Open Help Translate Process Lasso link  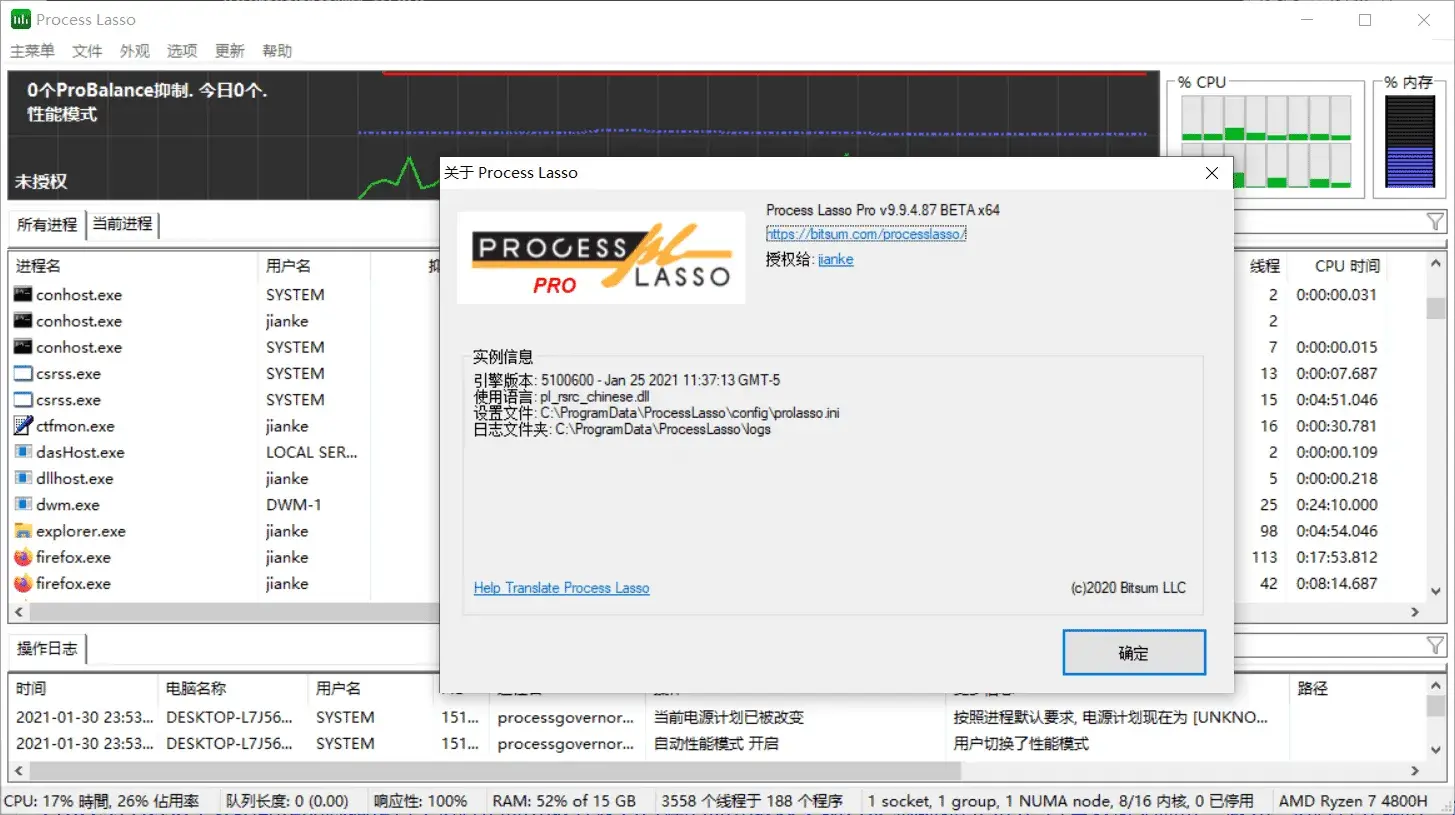(561, 588)
